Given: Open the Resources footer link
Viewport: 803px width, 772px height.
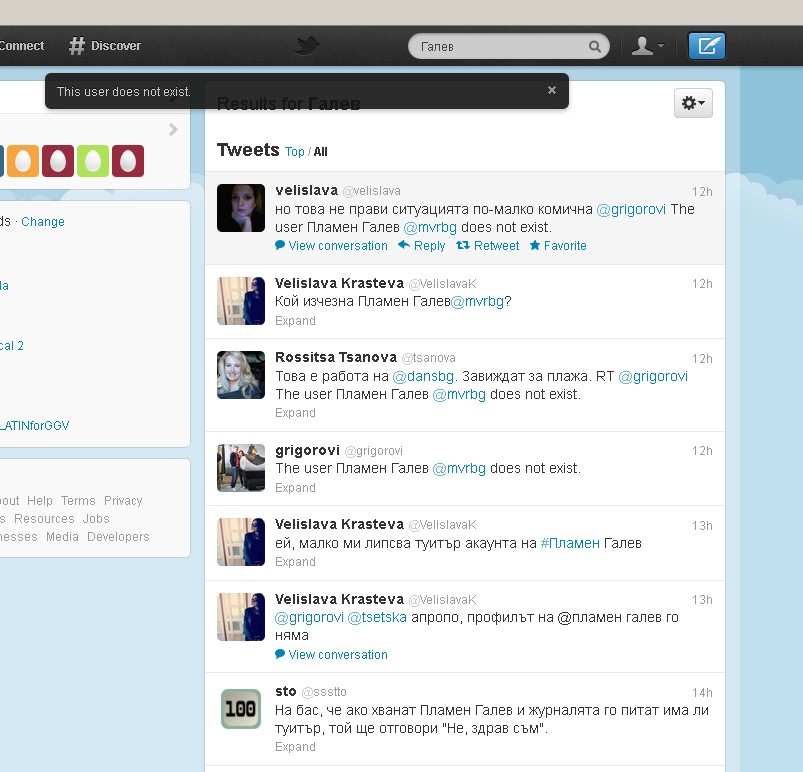Looking at the screenshot, I should click(45, 518).
